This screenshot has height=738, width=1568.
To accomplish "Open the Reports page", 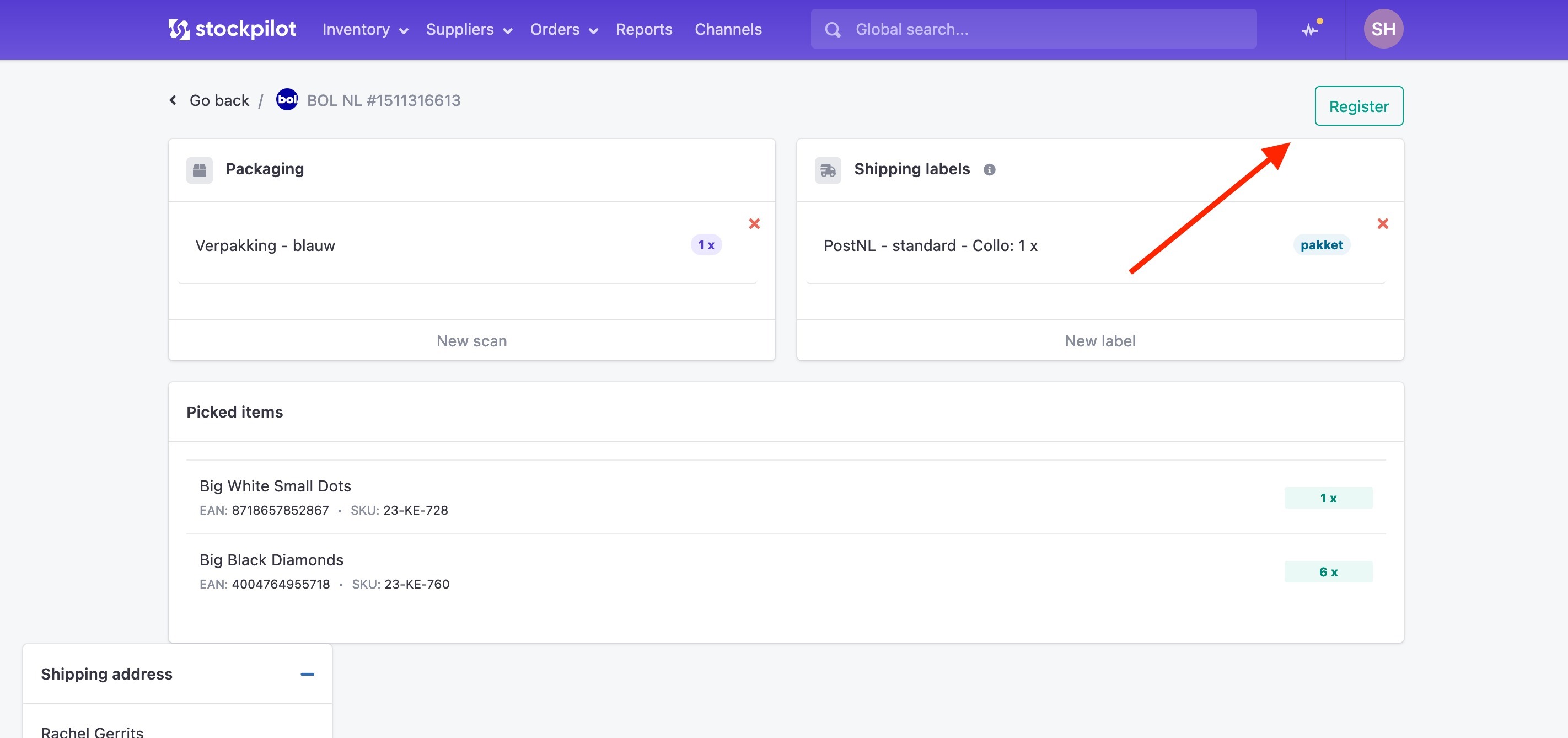I will pos(644,29).
